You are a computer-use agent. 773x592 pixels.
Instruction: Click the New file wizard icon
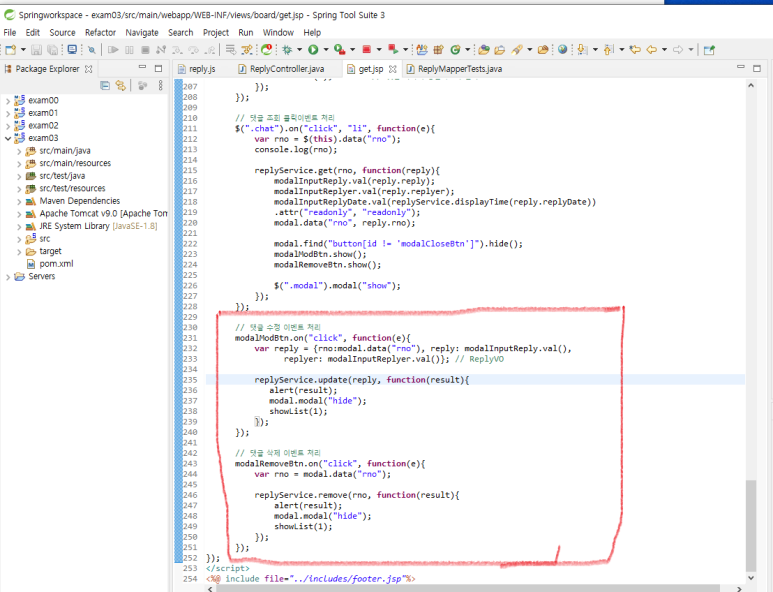tap(11, 49)
